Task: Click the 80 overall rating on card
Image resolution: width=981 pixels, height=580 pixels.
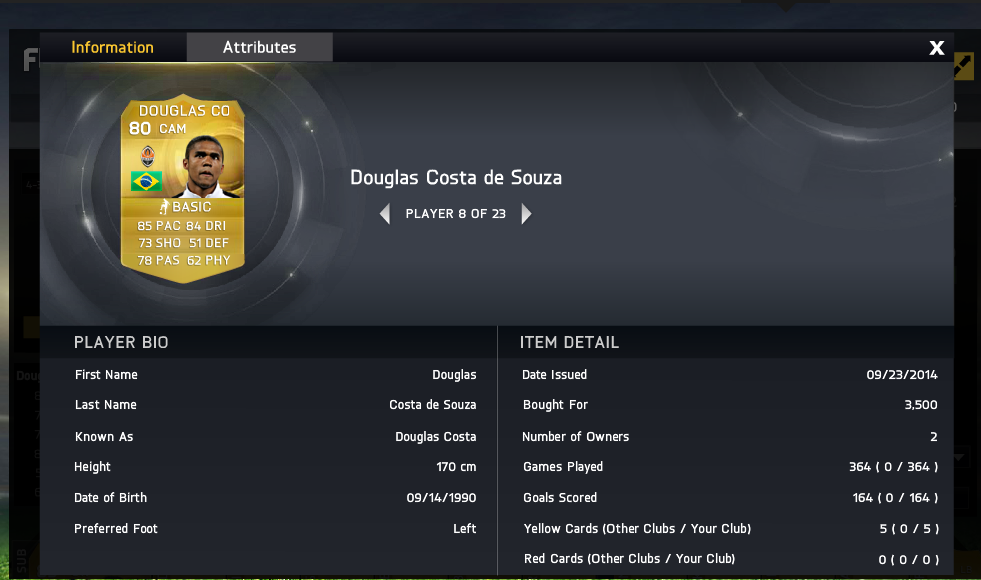Action: [x=140, y=128]
